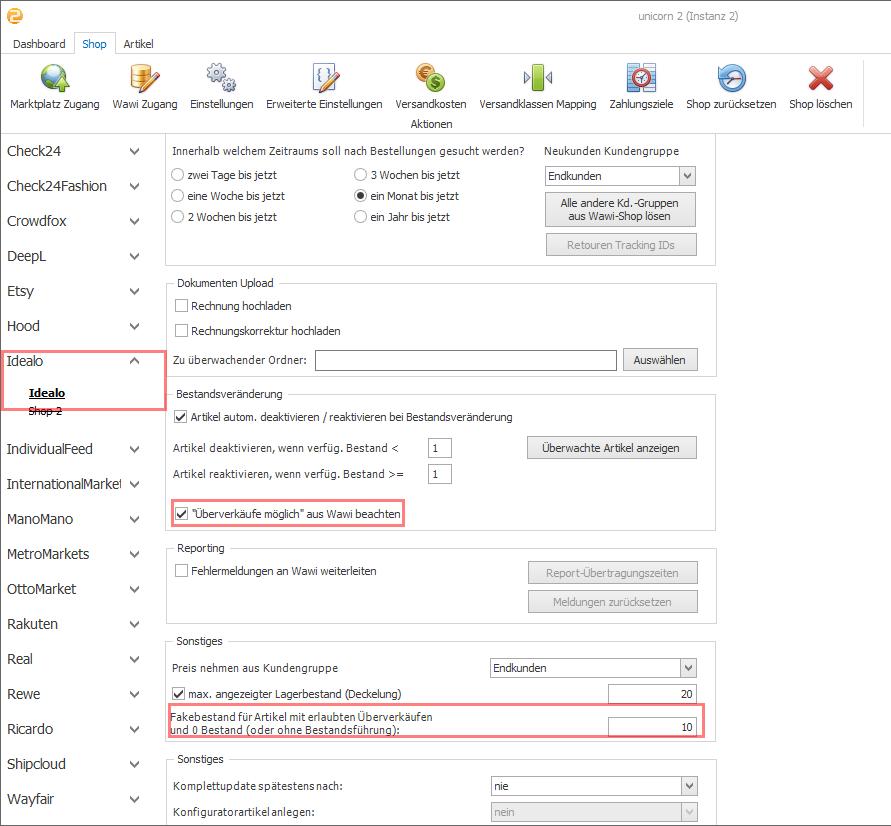891x826 pixels.
Task: Click the Auswählen folder button
Action: 660,360
